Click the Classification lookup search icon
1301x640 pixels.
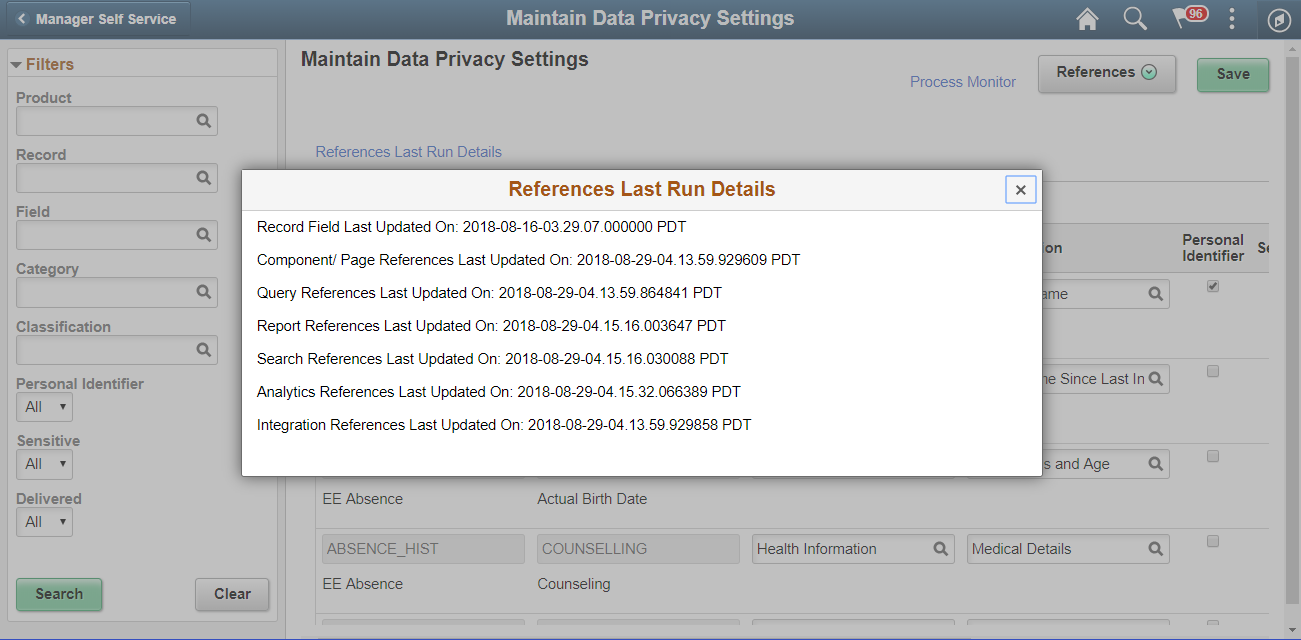pyautogui.click(x=204, y=350)
